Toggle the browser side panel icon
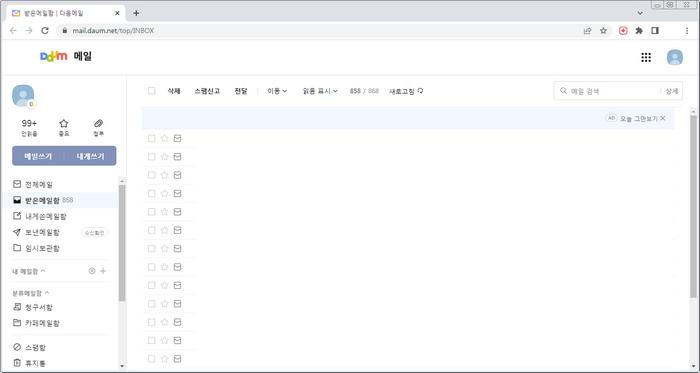This screenshot has height=373, width=700. tap(655, 31)
